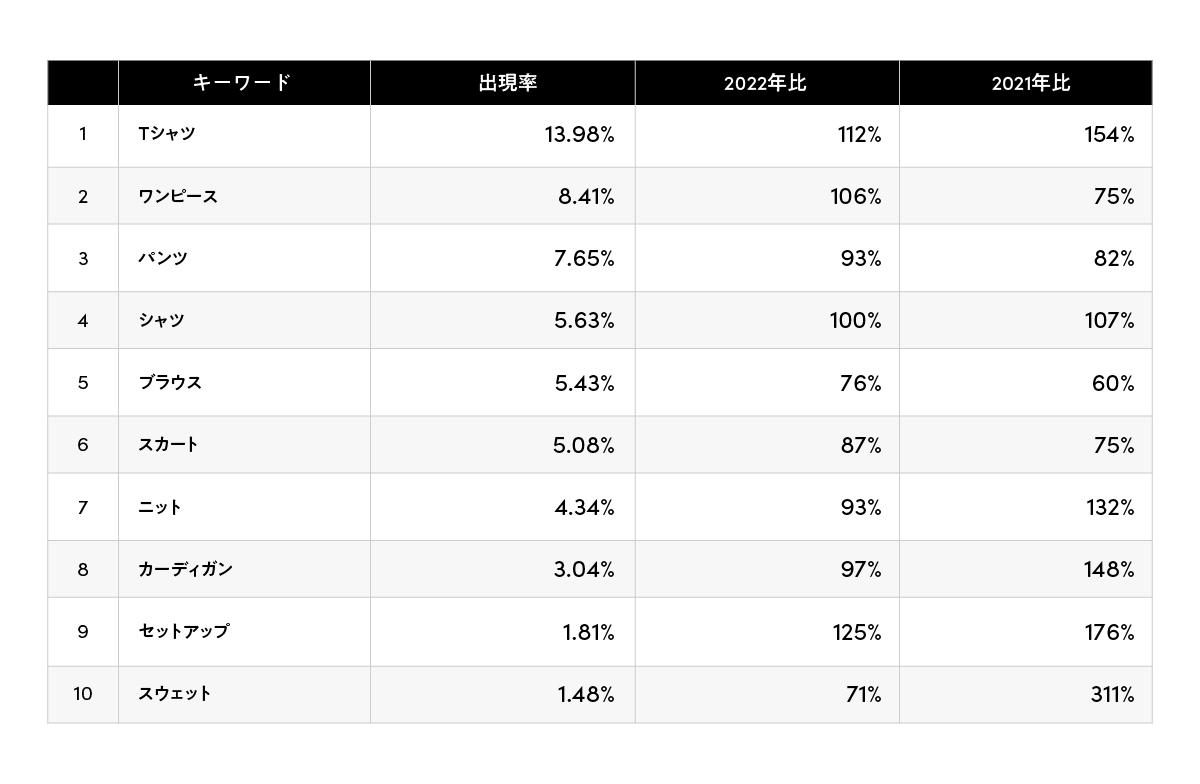Click the 2022年比 column header
Viewport: 1200px width, 784px height.
(x=765, y=83)
